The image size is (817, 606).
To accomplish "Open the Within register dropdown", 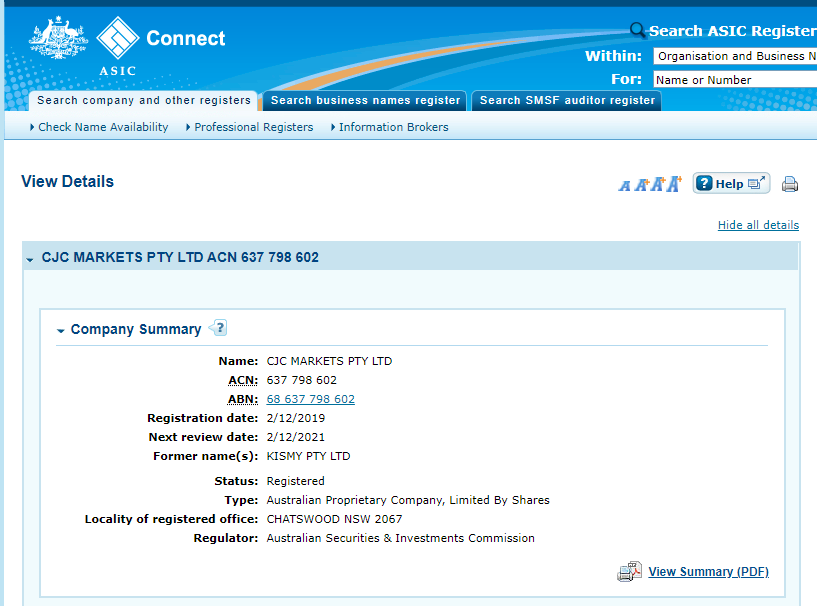I will [735, 56].
